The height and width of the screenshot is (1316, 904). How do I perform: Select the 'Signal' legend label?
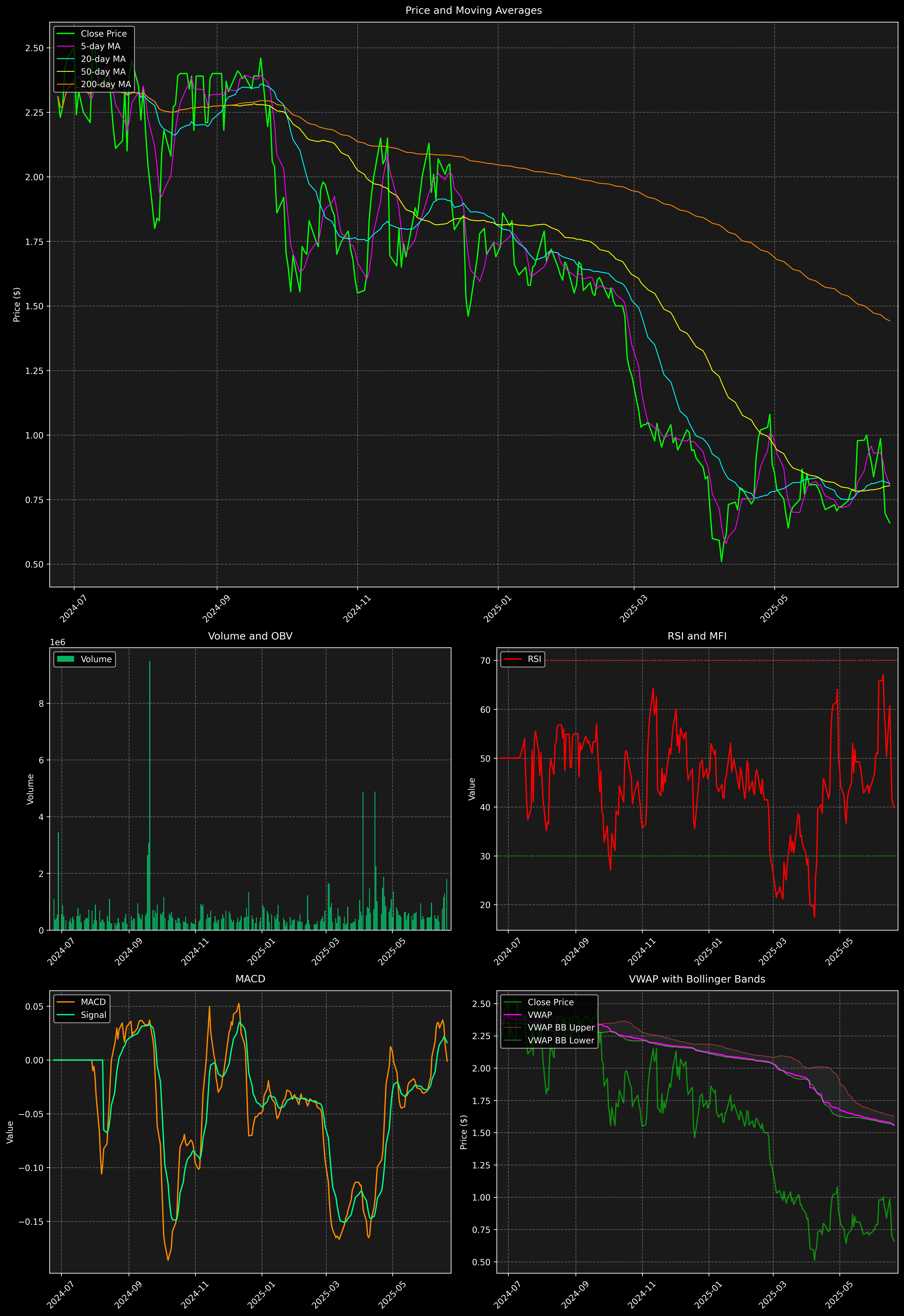click(93, 1015)
